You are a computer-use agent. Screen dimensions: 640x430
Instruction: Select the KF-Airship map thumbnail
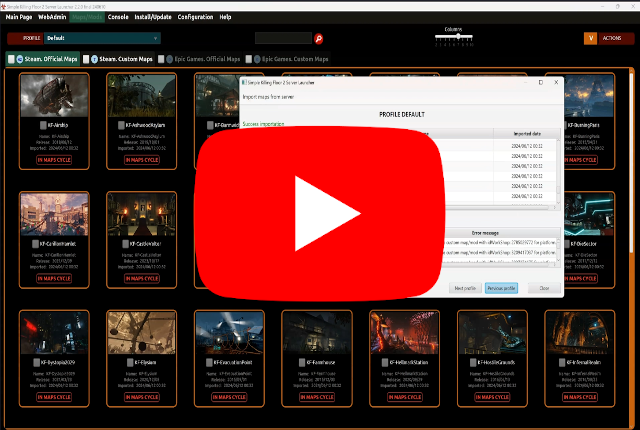point(54,95)
